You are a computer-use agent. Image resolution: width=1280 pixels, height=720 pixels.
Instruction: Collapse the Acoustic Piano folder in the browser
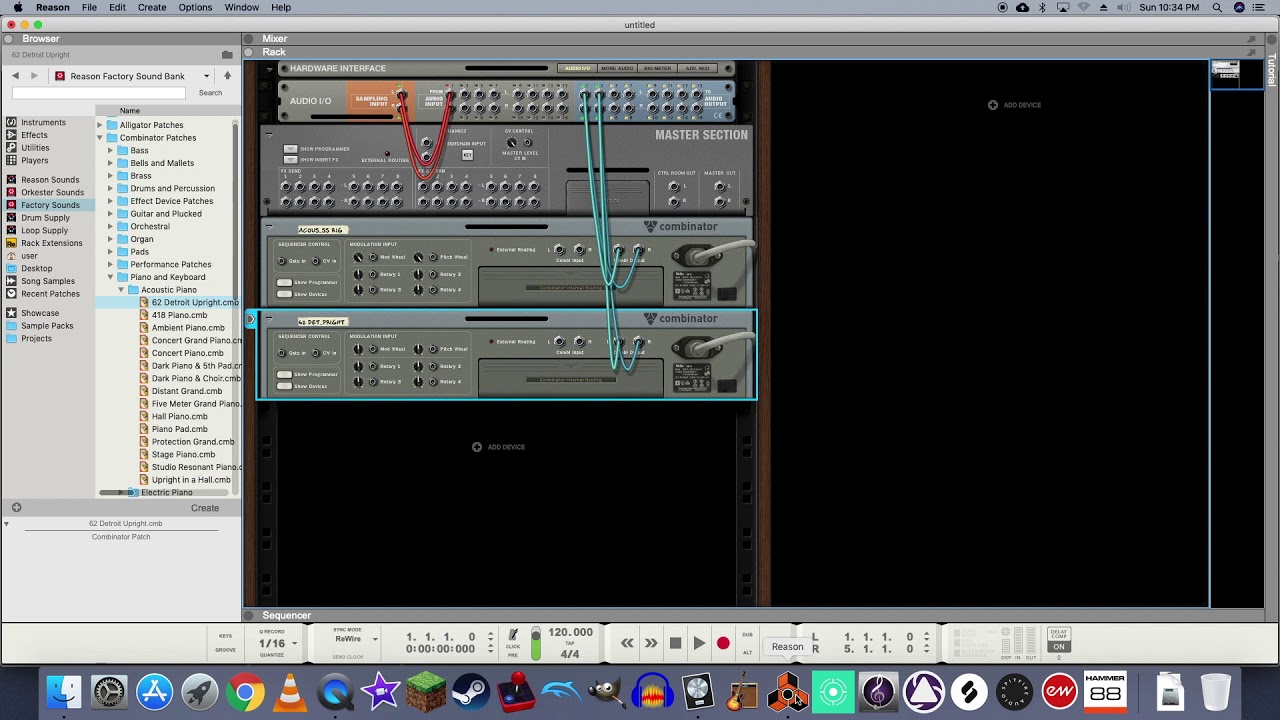pos(121,289)
